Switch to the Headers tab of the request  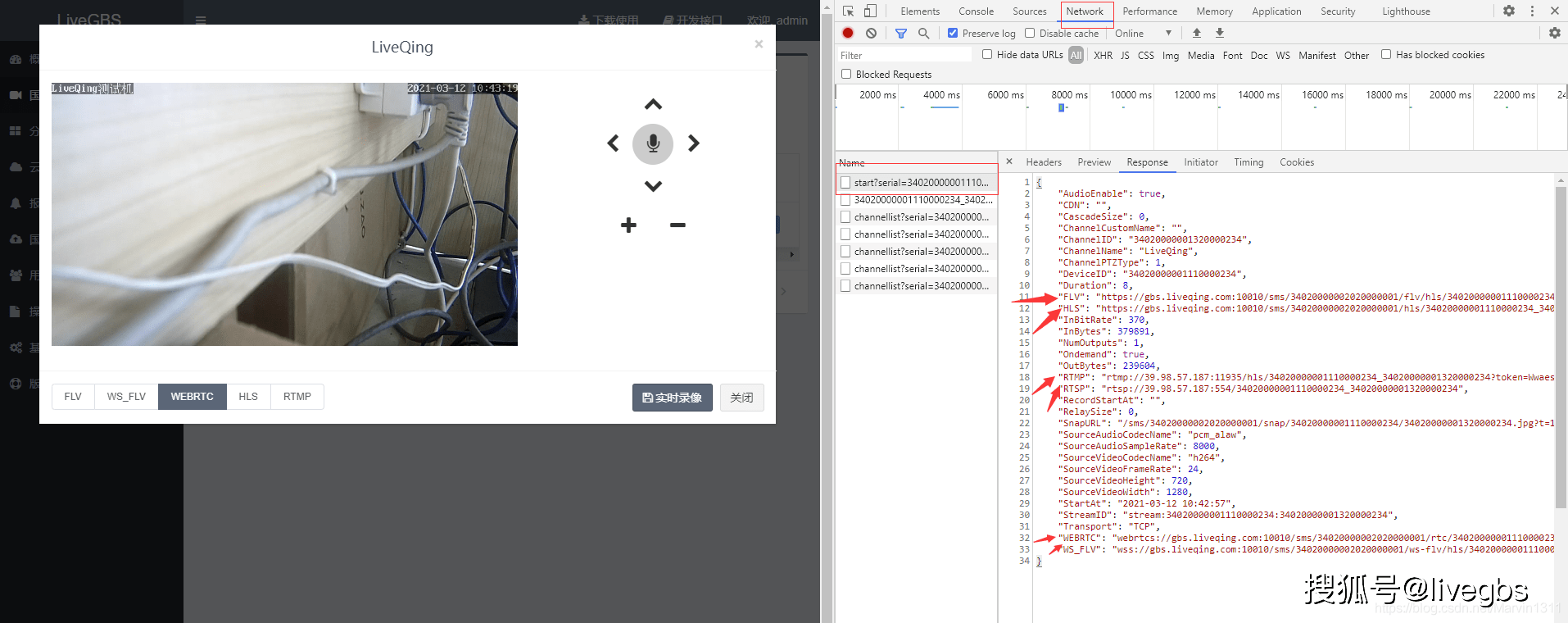point(1044,162)
